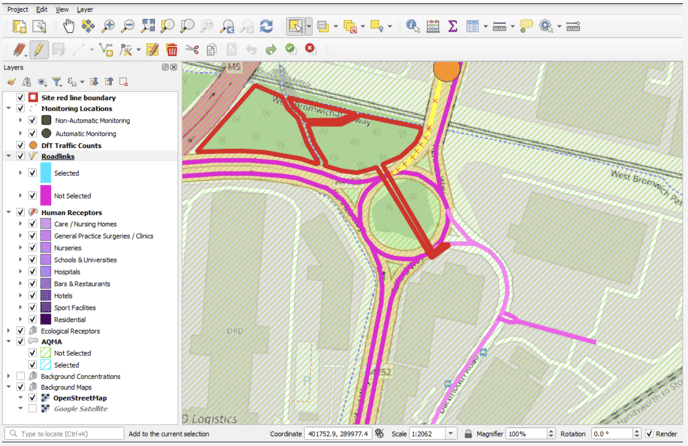This screenshot has width=688, height=446.
Task: Collapse the Human Receptors group
Action: click(x=8, y=212)
